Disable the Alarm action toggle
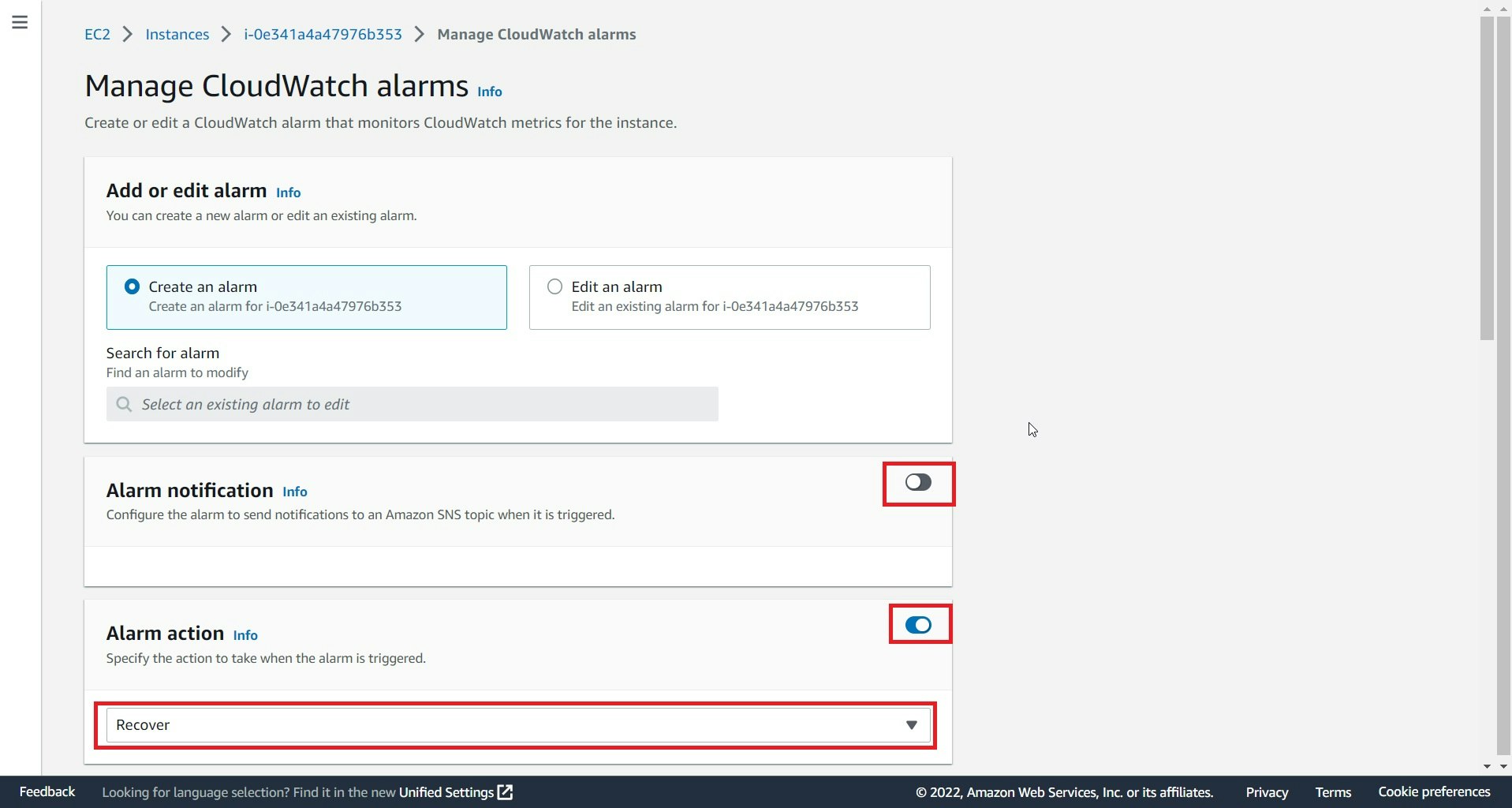1512x808 pixels. [x=919, y=624]
